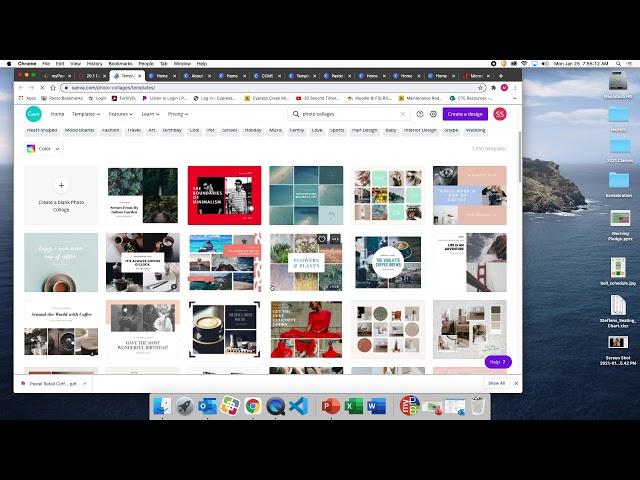Click the rainbow color swatch in filter
Viewport: 640px width, 480px height.
click(31, 149)
